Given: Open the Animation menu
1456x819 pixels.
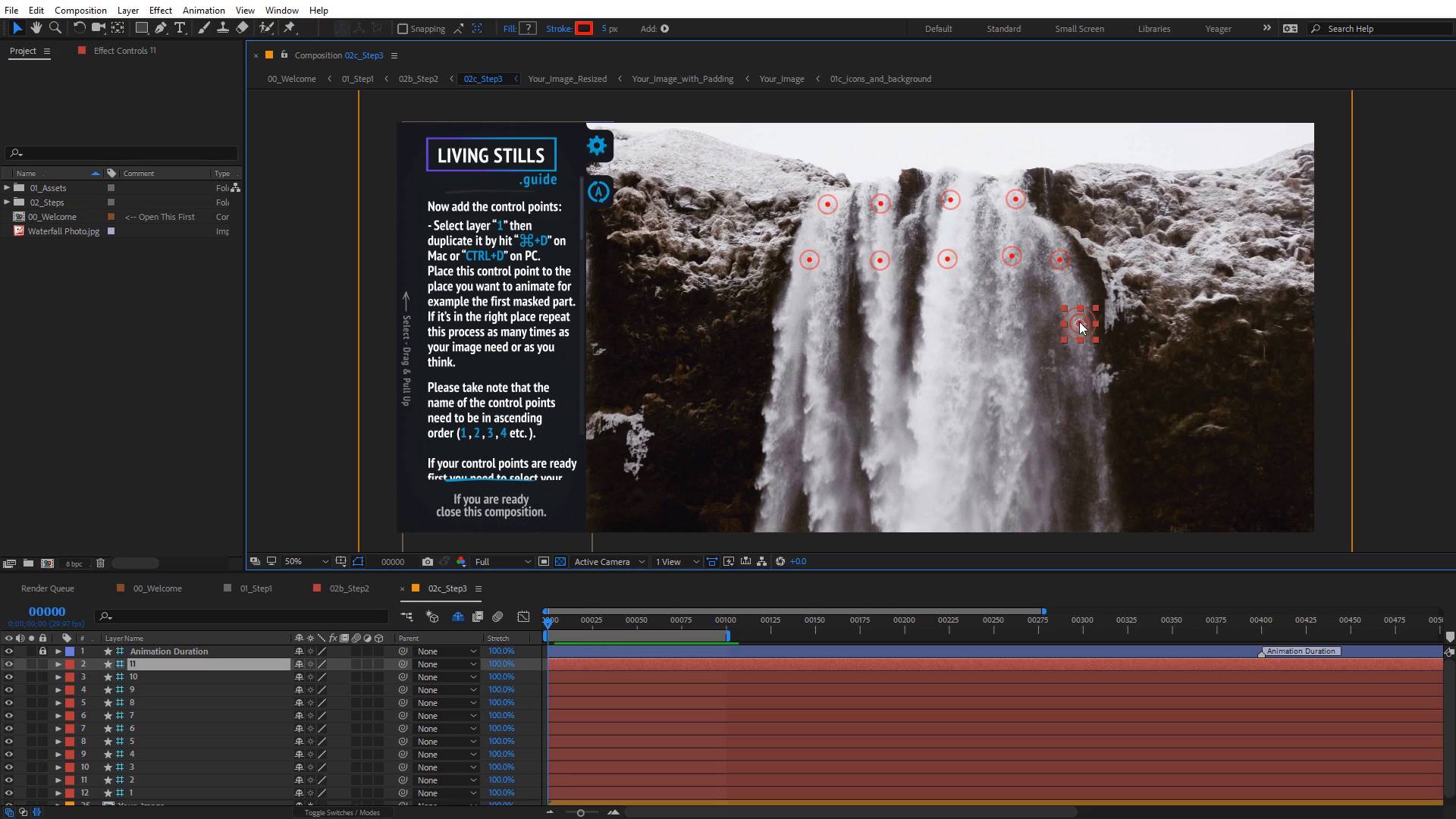Looking at the screenshot, I should coord(203,10).
